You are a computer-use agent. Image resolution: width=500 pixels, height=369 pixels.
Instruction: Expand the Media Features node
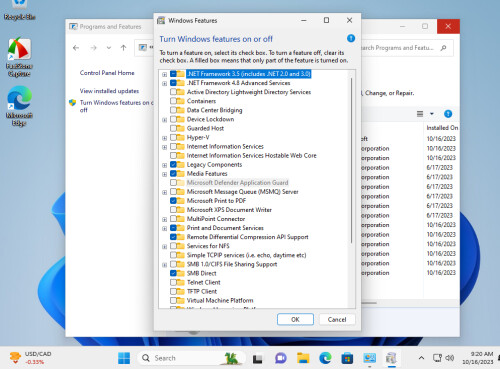(x=164, y=174)
